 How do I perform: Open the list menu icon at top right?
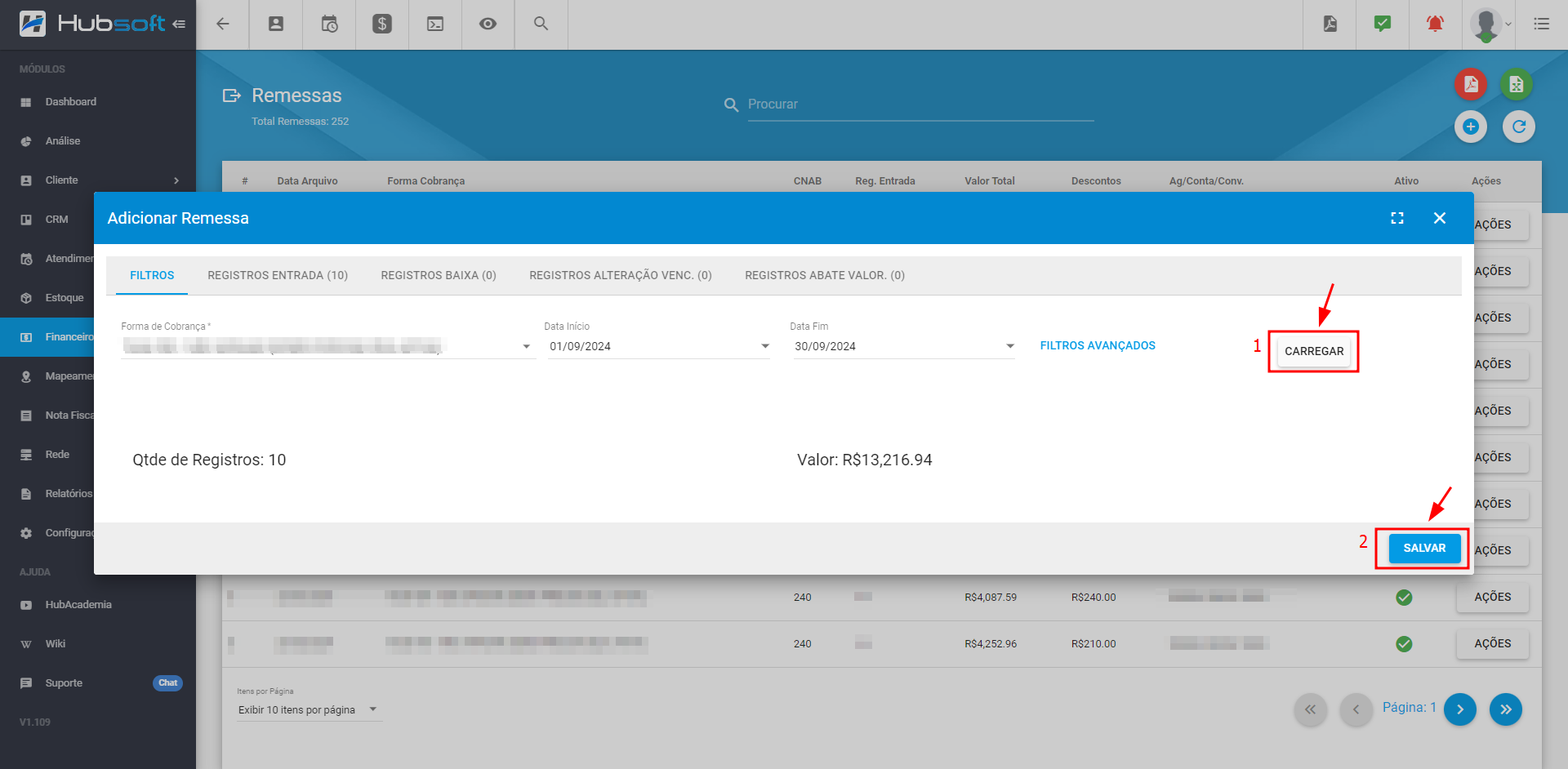click(x=1542, y=24)
